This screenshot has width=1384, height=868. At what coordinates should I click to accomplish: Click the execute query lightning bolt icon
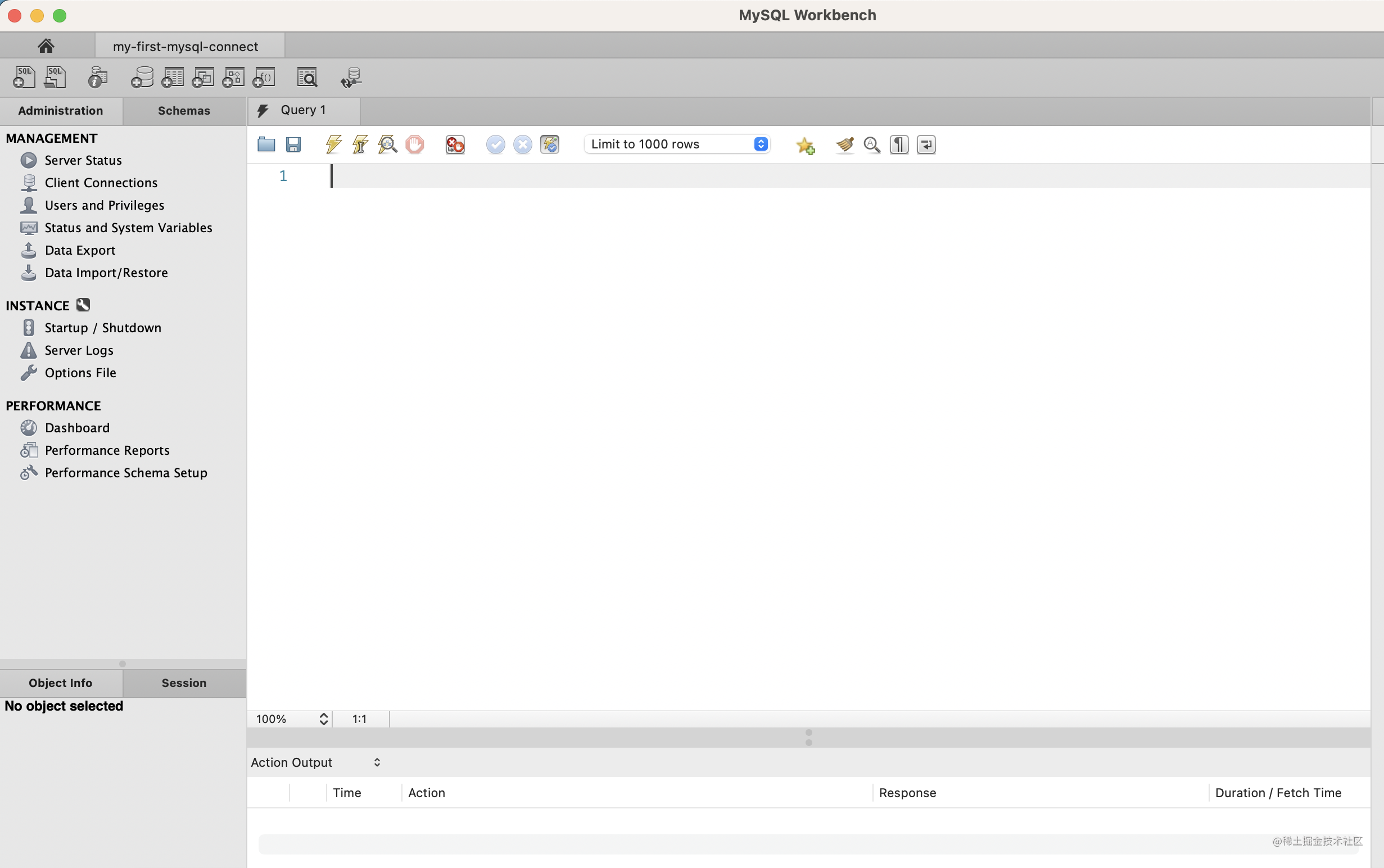click(x=333, y=144)
